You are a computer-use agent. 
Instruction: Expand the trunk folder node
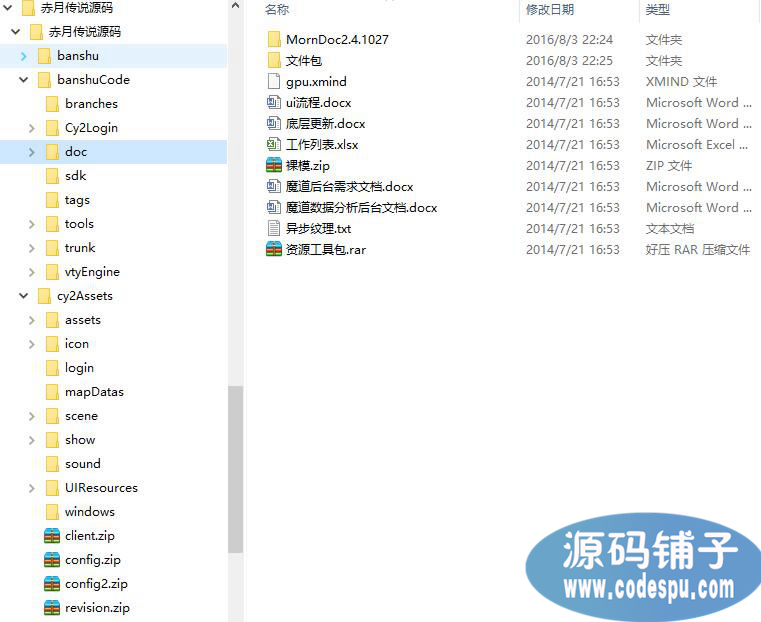(32, 248)
